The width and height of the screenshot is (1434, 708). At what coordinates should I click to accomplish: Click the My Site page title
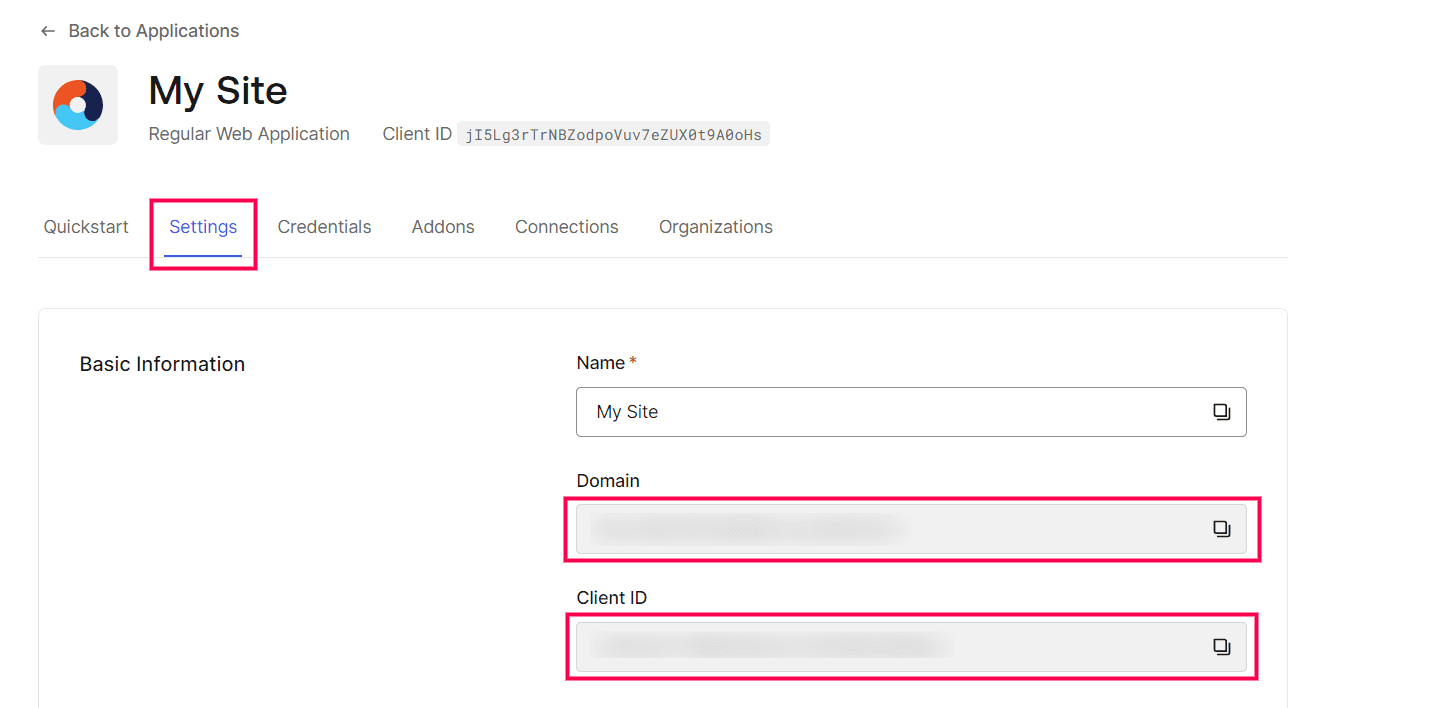click(218, 91)
